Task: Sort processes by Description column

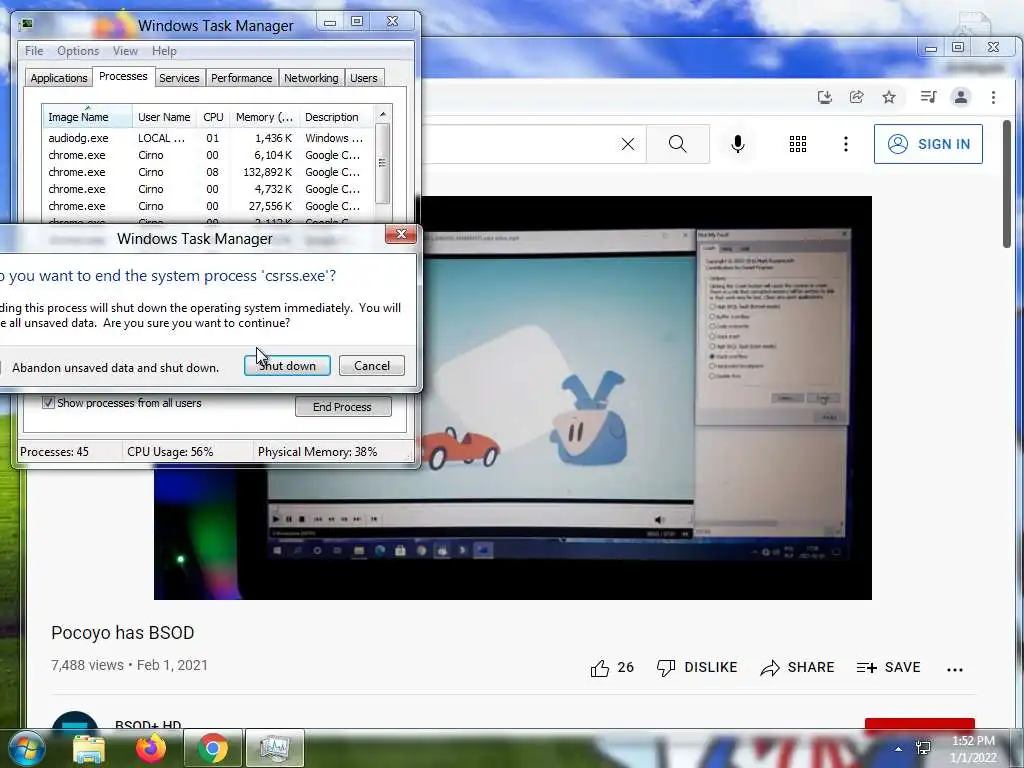Action: 336,117
